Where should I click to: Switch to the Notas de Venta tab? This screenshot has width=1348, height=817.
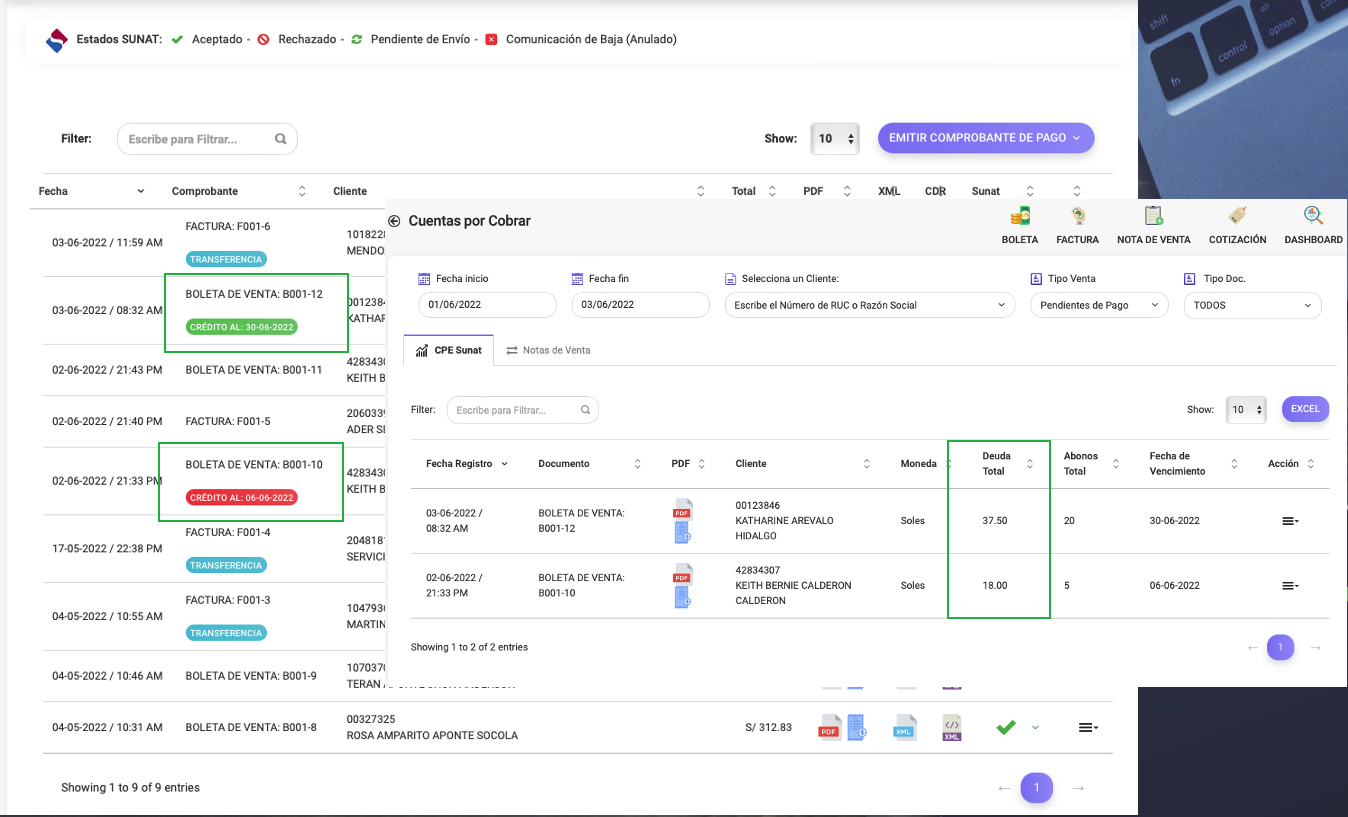[547, 350]
